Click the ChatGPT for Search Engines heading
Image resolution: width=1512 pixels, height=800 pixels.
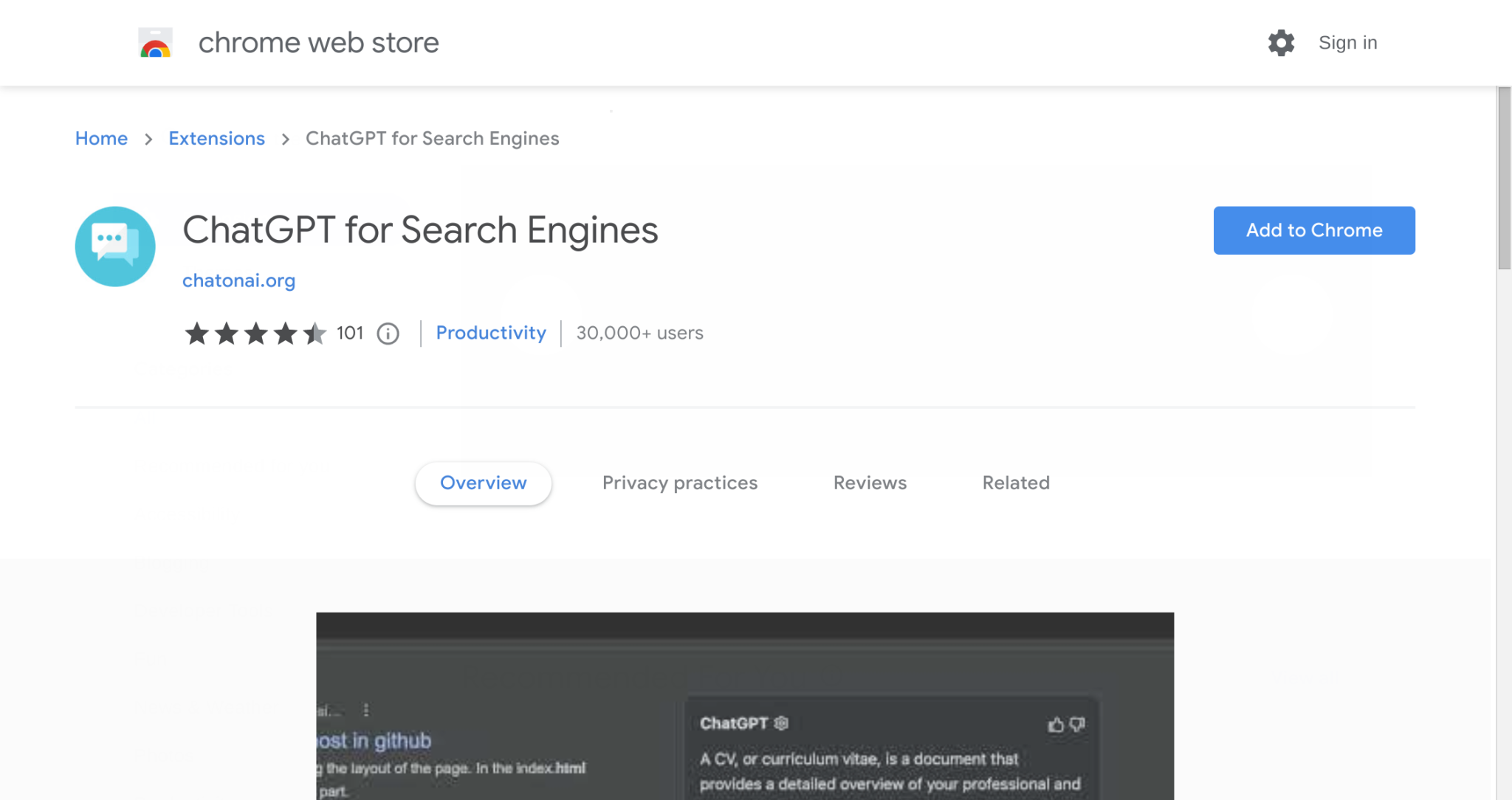[420, 230]
